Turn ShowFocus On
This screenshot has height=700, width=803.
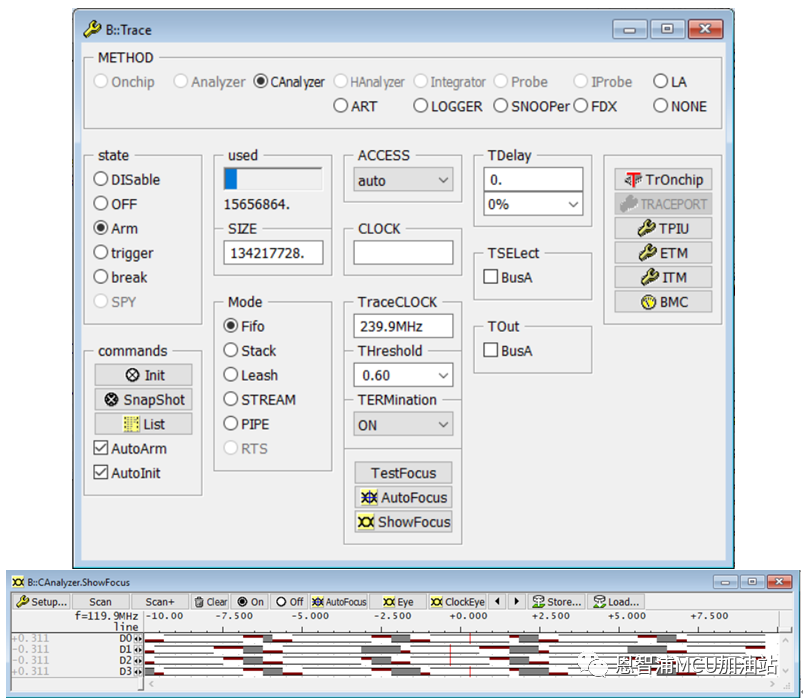(x=250, y=602)
